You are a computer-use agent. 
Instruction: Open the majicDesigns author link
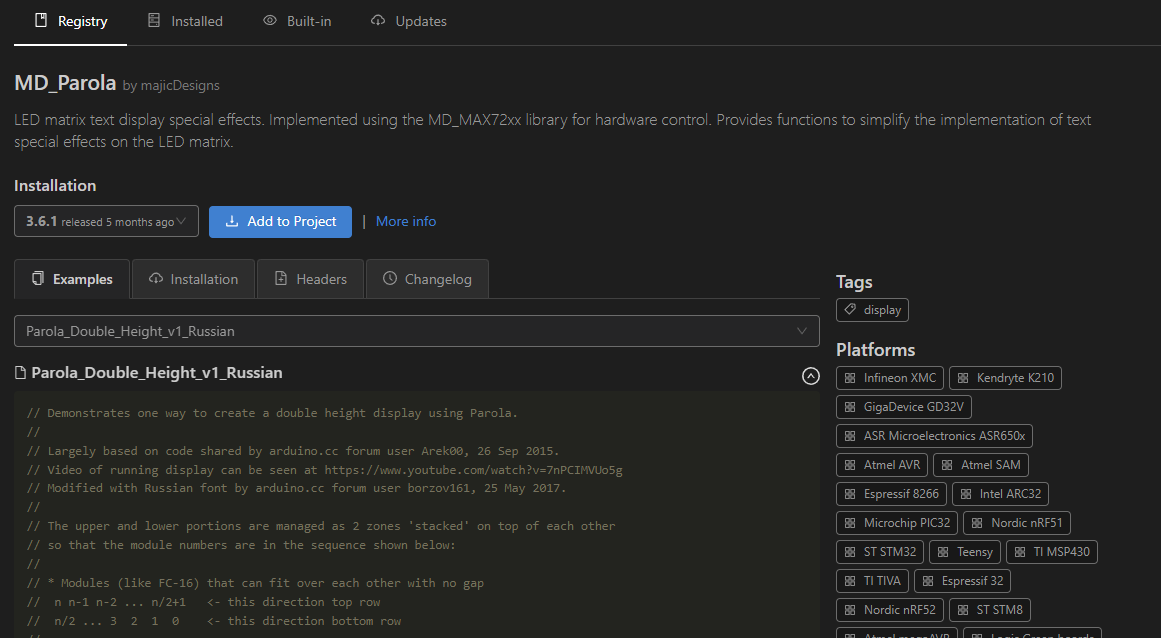pos(180,85)
